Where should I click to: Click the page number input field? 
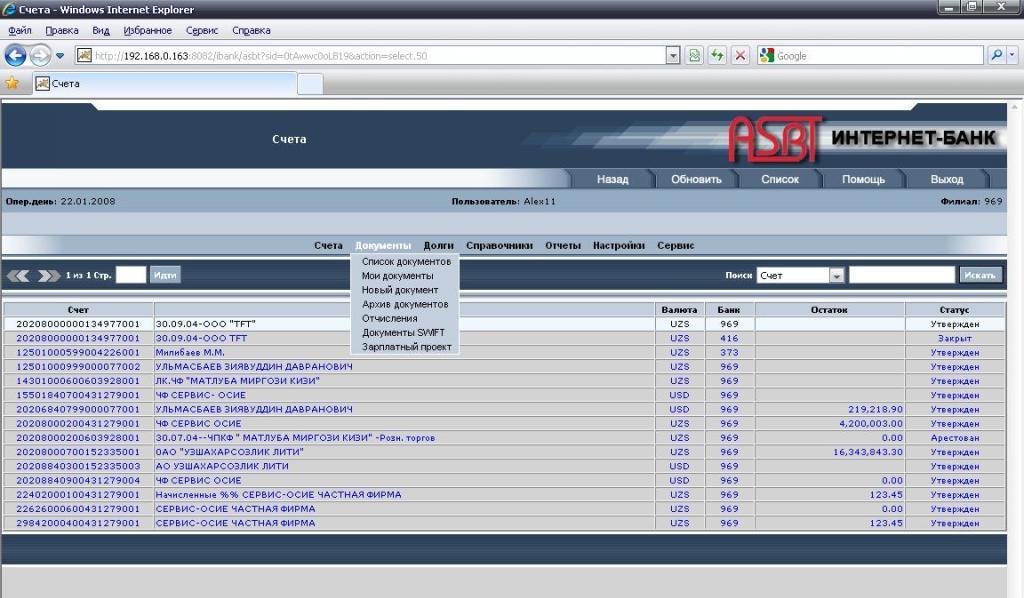click(x=131, y=275)
